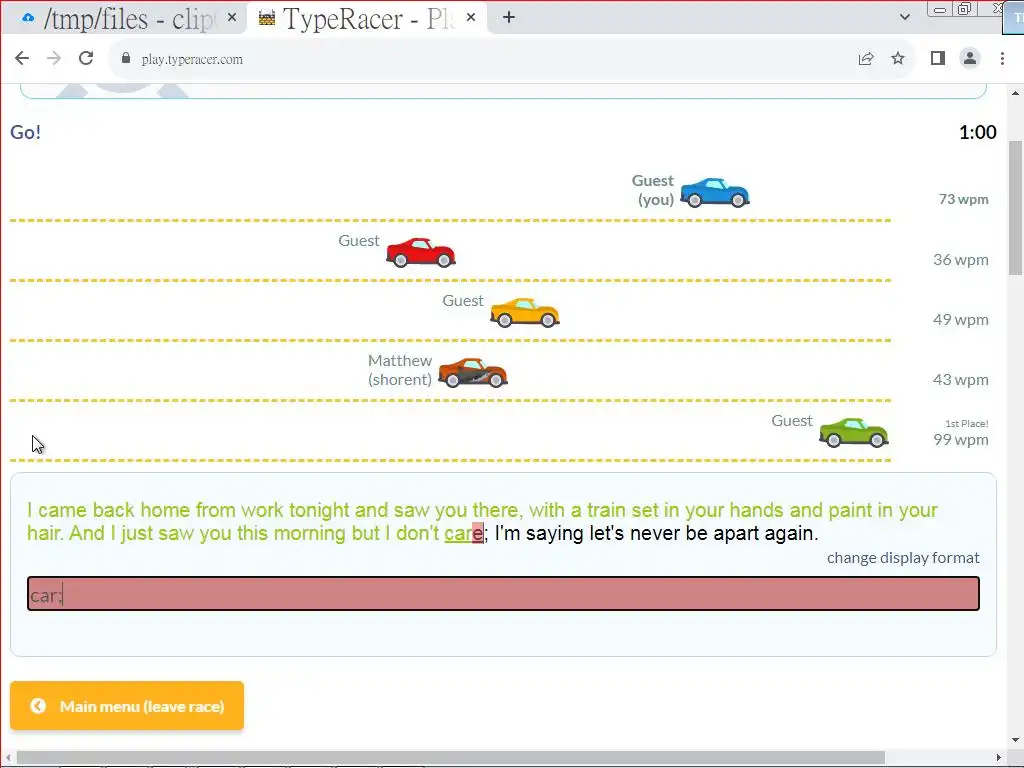This screenshot has width=1024, height=768.
Task: Click the Matthew (shorent) player name
Action: point(400,370)
